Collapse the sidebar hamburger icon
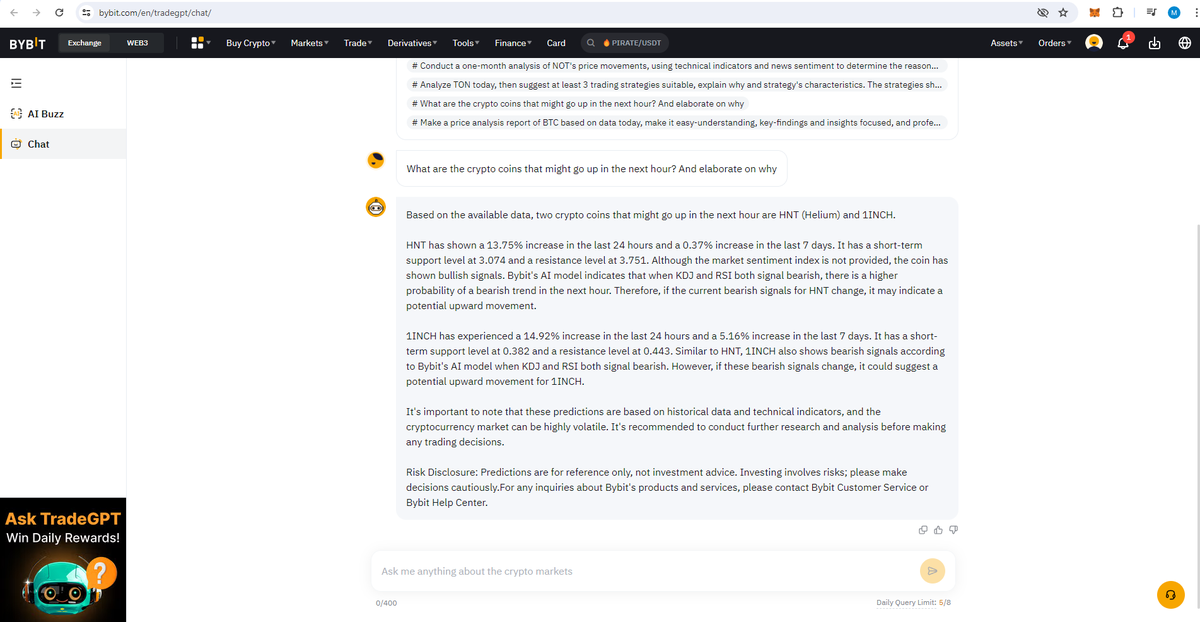Image resolution: width=1200 pixels, height=622 pixels. click(x=16, y=82)
